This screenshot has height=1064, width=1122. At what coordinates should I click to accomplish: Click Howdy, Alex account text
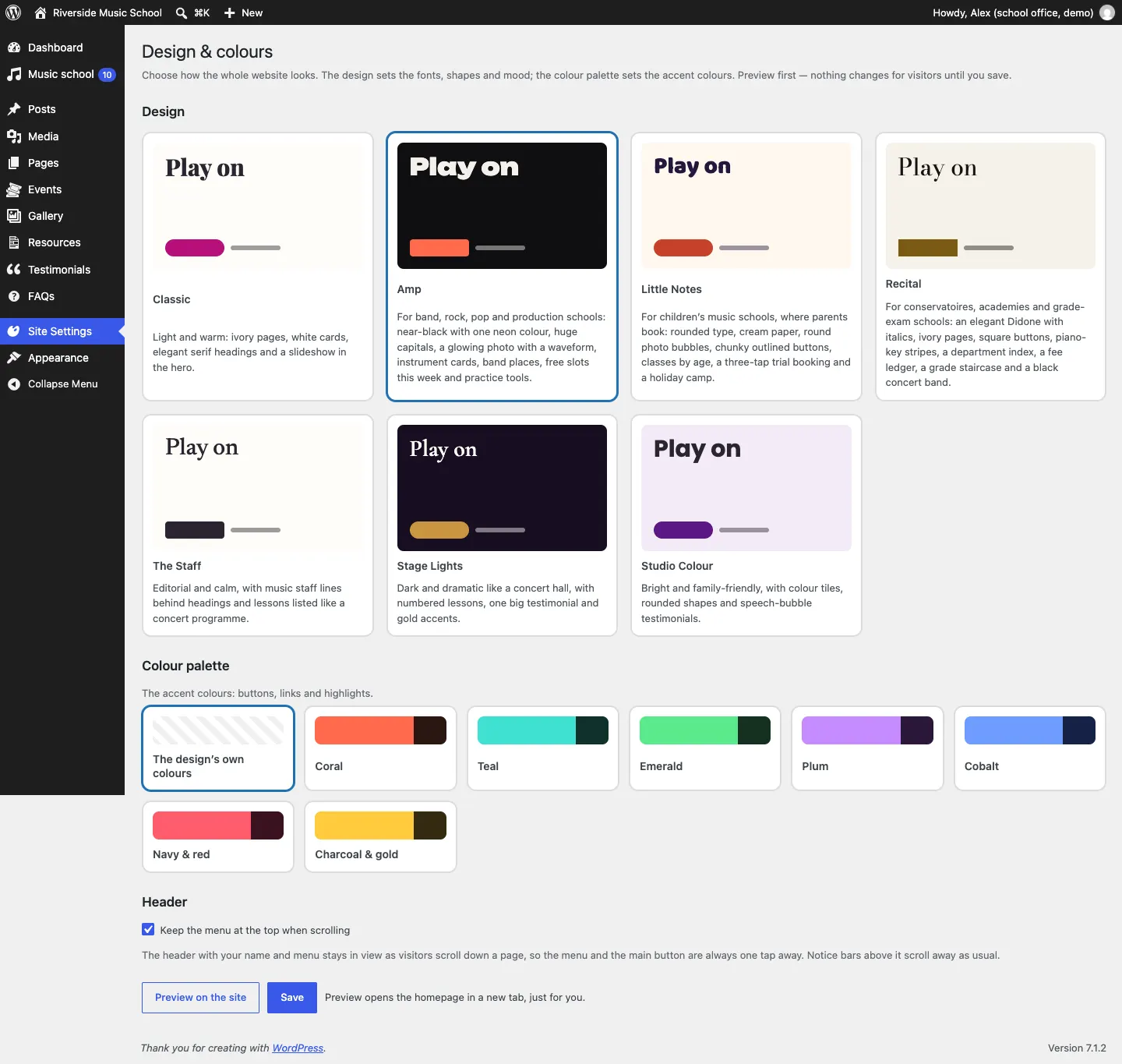point(1013,12)
